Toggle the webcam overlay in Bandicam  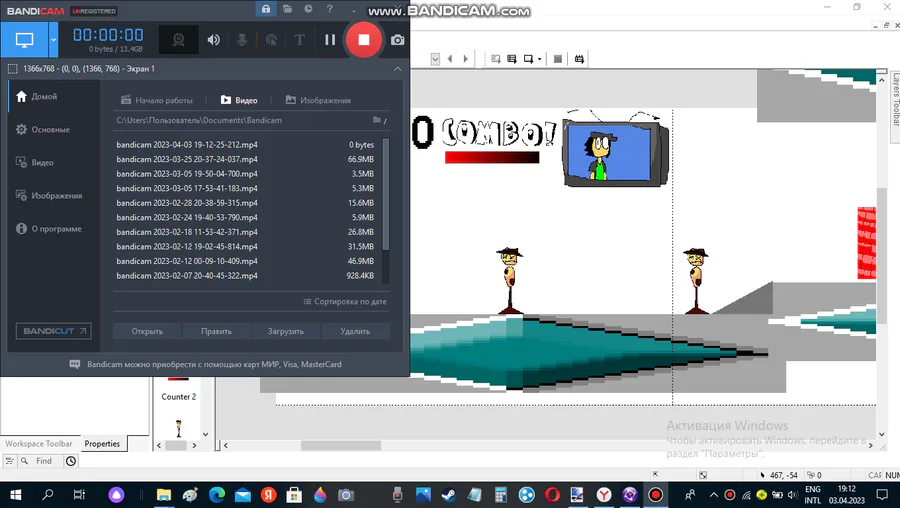tap(179, 40)
